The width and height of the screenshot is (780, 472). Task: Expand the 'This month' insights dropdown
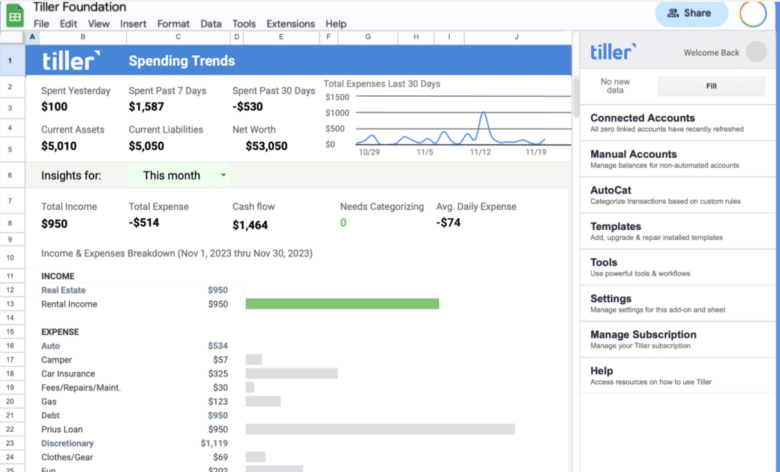click(x=223, y=175)
